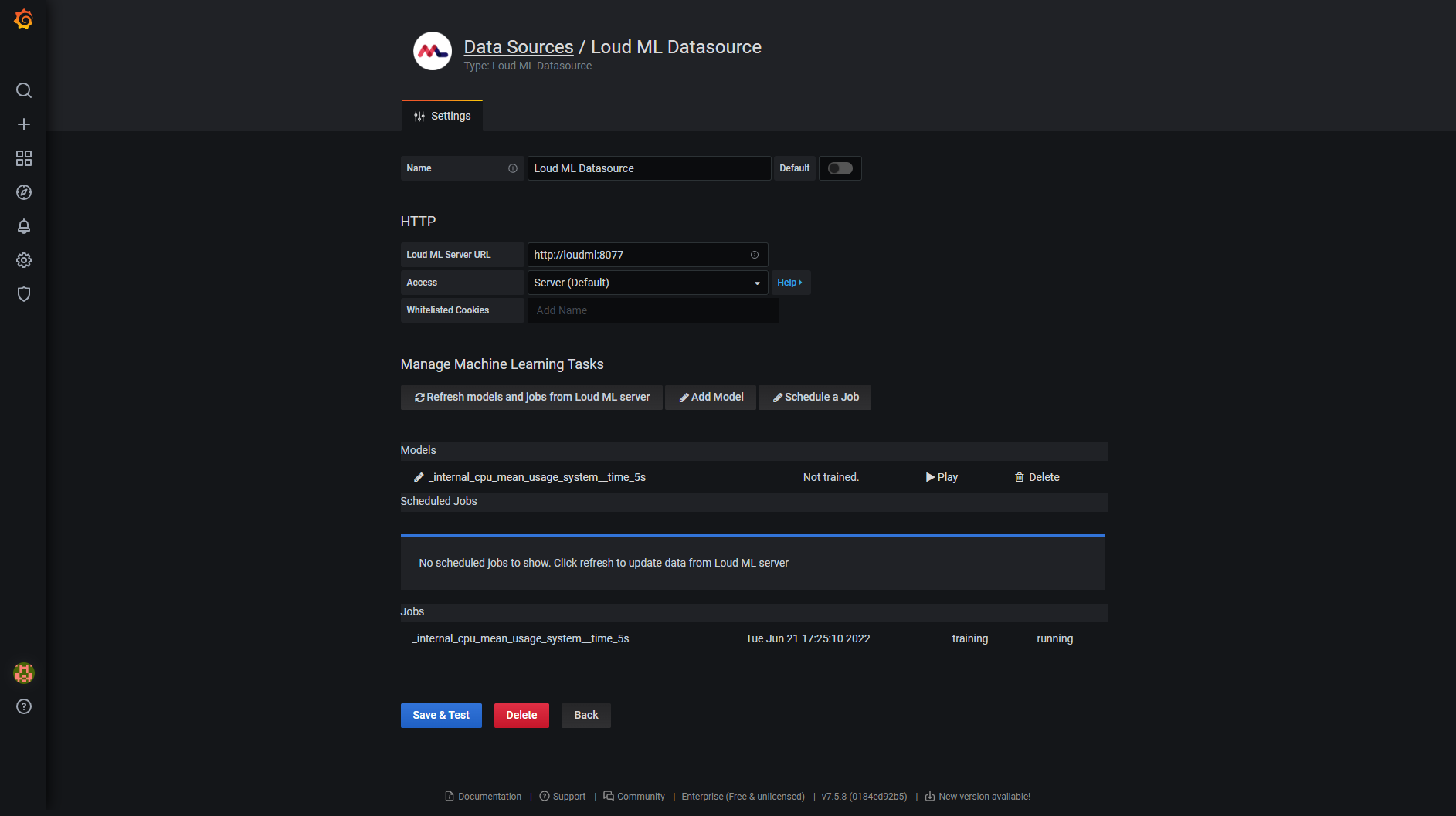The height and width of the screenshot is (816, 1456).
Task: Select the Explore compass icon
Action: (23, 192)
